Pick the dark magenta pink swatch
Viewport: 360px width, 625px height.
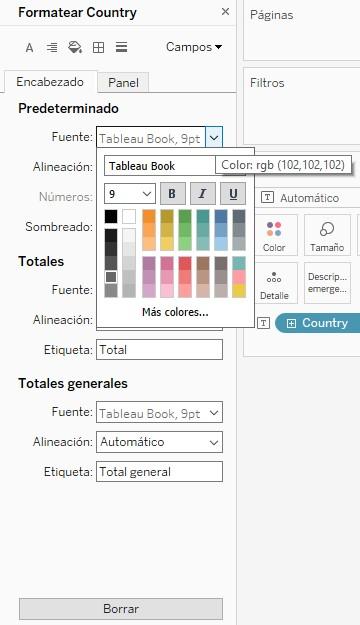[x=167, y=263]
